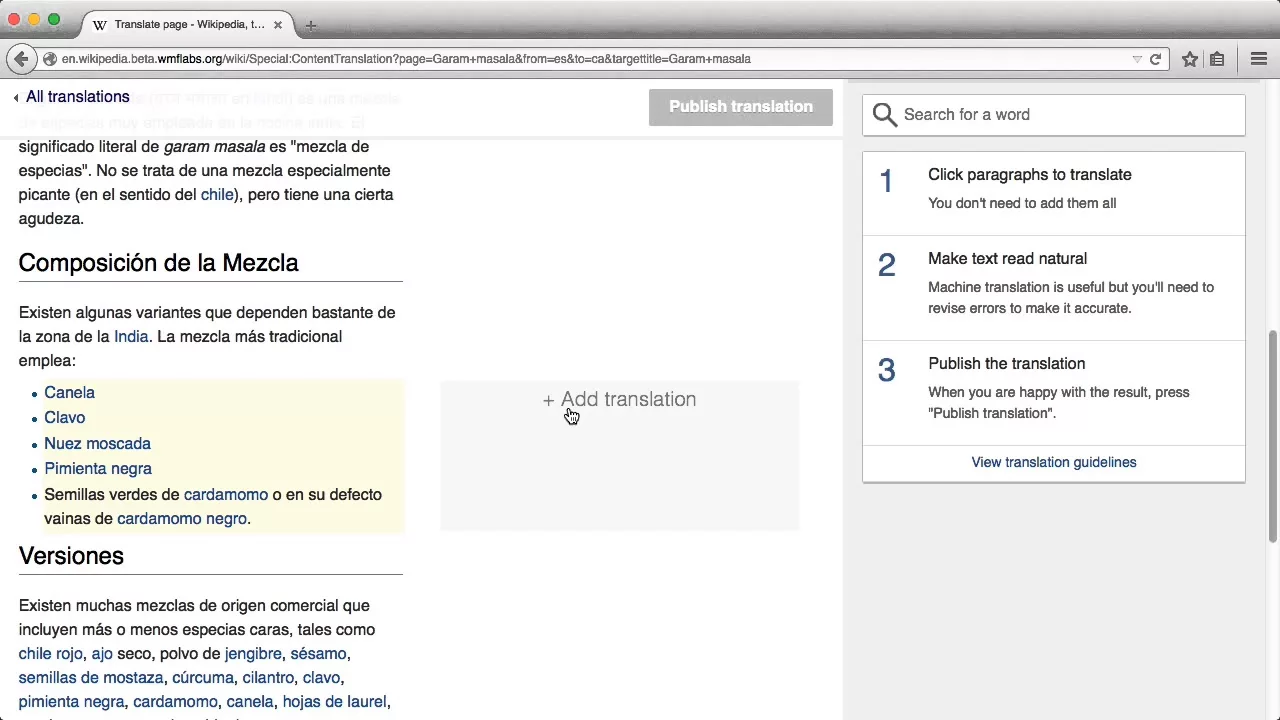The width and height of the screenshot is (1280, 720).
Task: Open the ajo link
Action: point(102,654)
